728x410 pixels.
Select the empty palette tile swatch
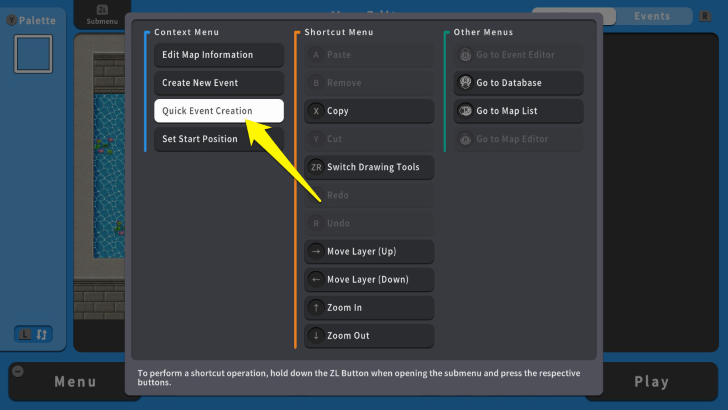point(33,54)
